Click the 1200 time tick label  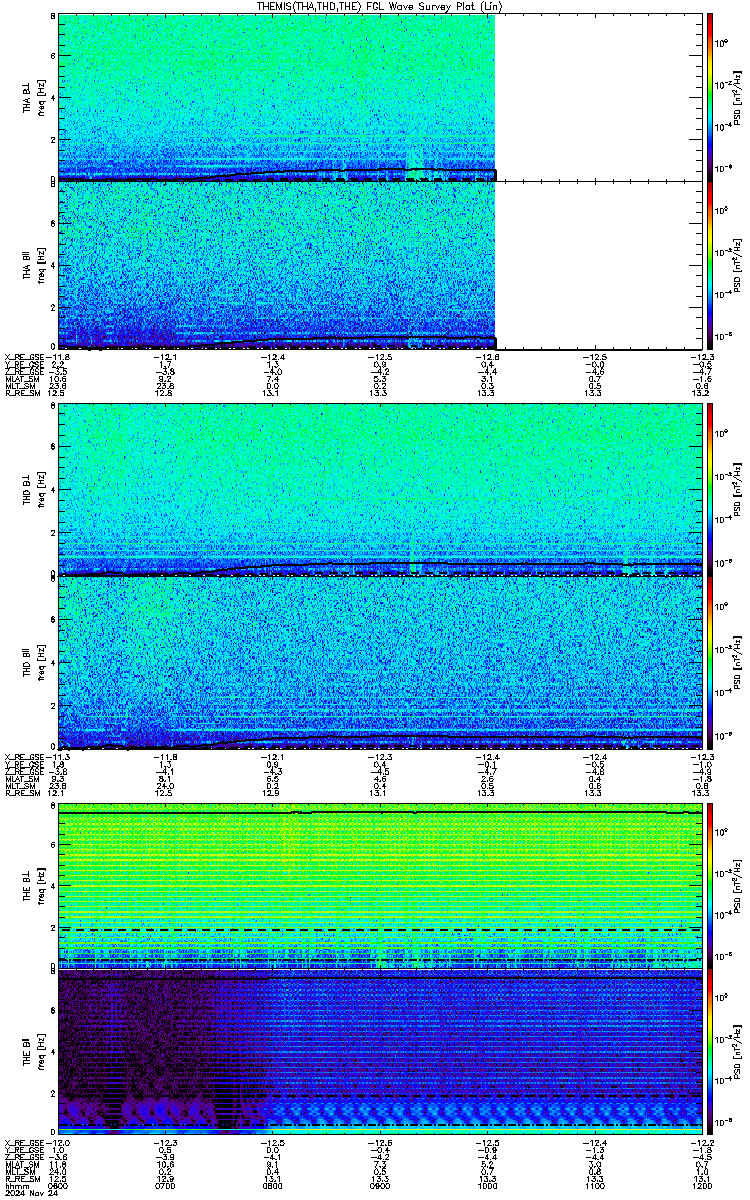point(700,1185)
